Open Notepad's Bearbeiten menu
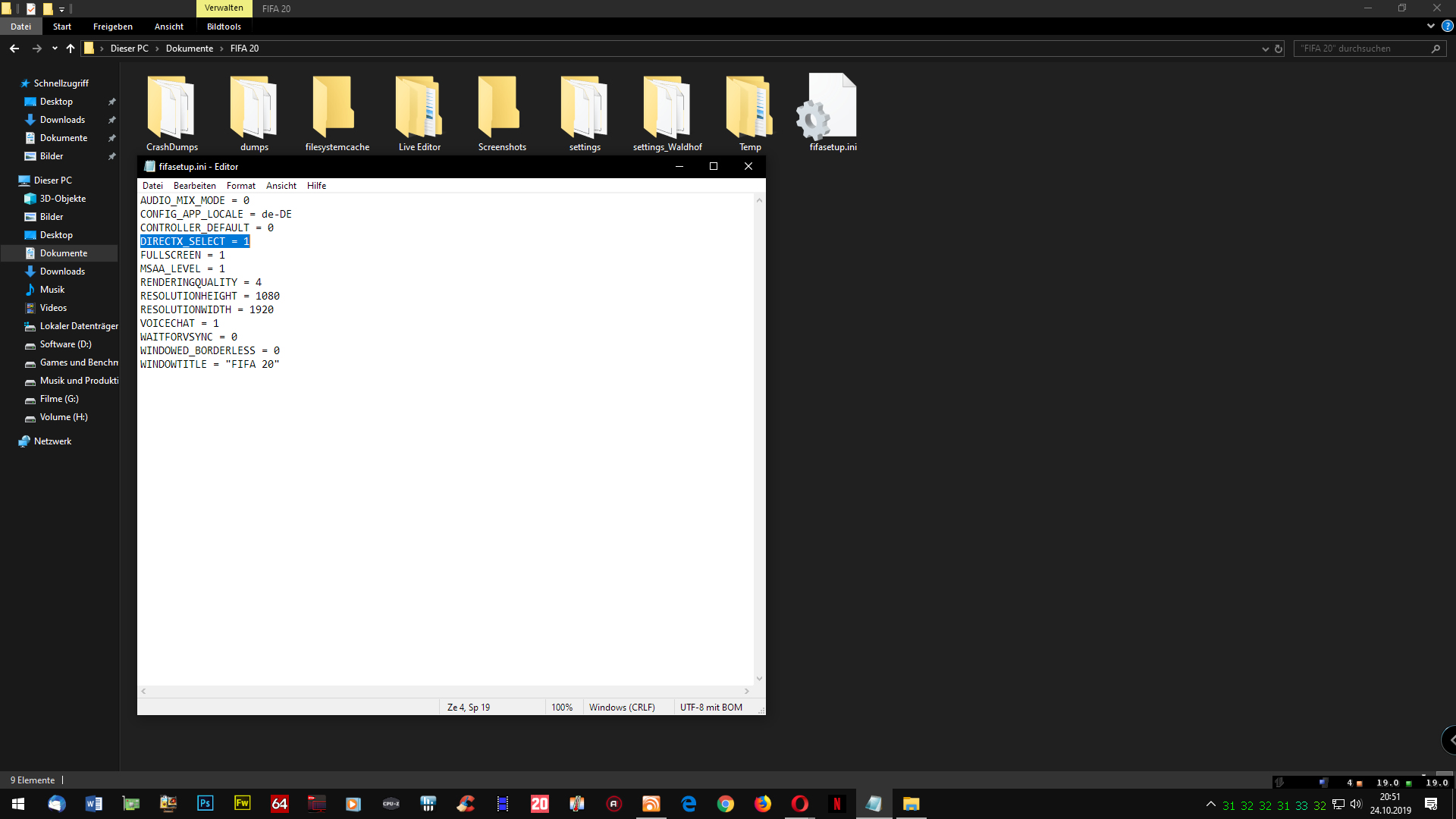Screen dimensions: 1456x819 [194, 186]
